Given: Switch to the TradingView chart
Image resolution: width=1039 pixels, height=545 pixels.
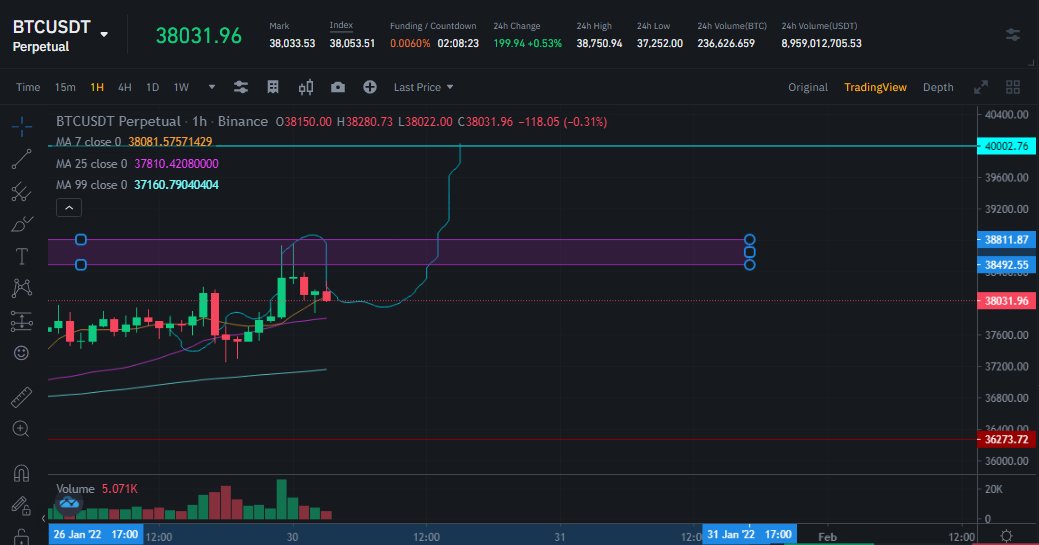Looking at the screenshot, I should pyautogui.click(x=875, y=87).
